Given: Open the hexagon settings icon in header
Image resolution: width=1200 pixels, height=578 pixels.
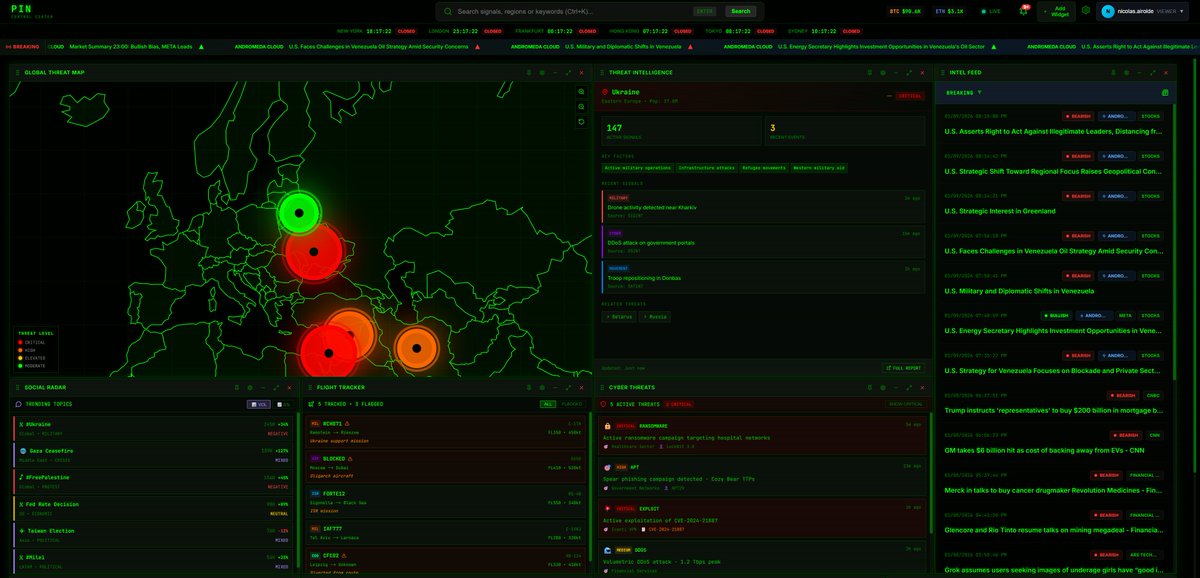Looking at the screenshot, I should [1085, 11].
